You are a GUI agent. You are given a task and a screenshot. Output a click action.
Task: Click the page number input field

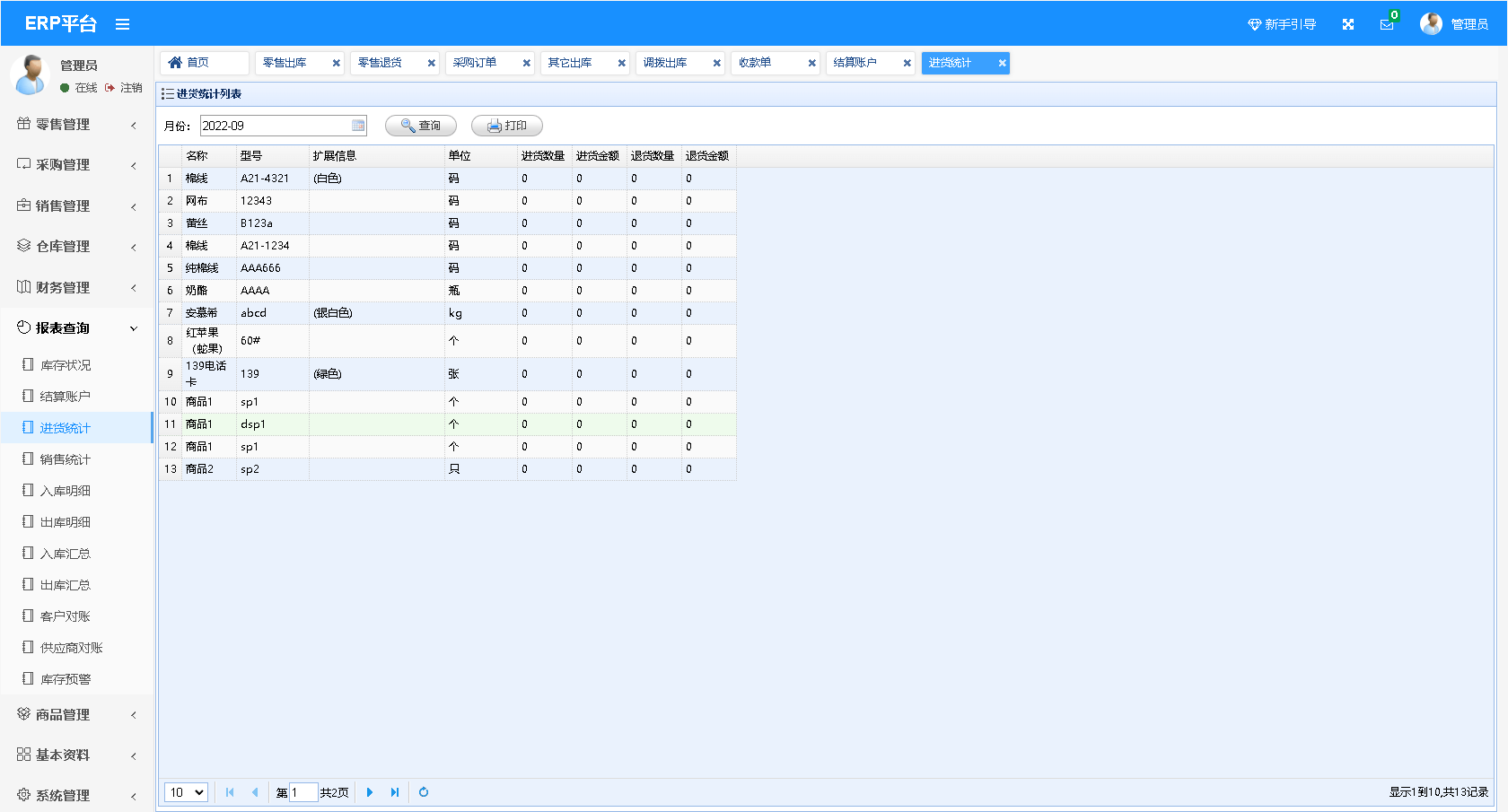click(x=303, y=792)
